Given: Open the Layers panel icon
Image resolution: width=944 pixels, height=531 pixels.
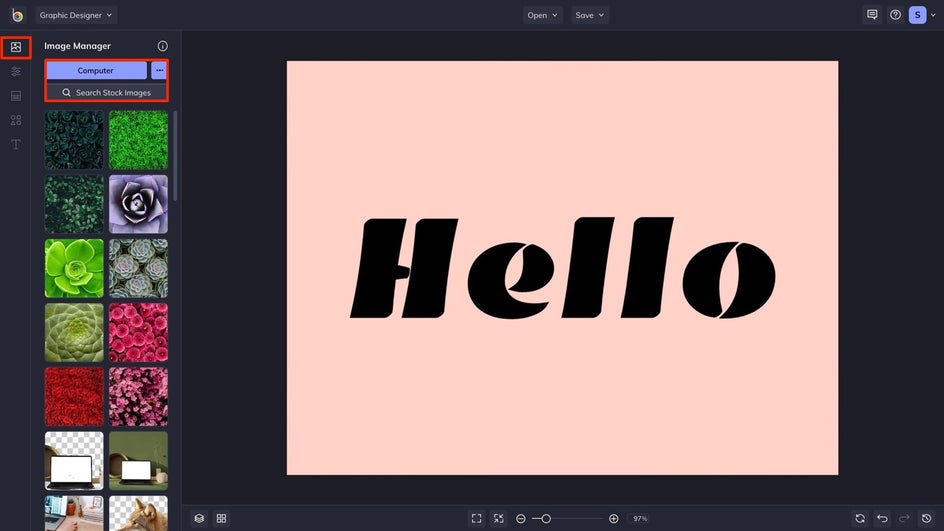Looking at the screenshot, I should pyautogui.click(x=199, y=518).
